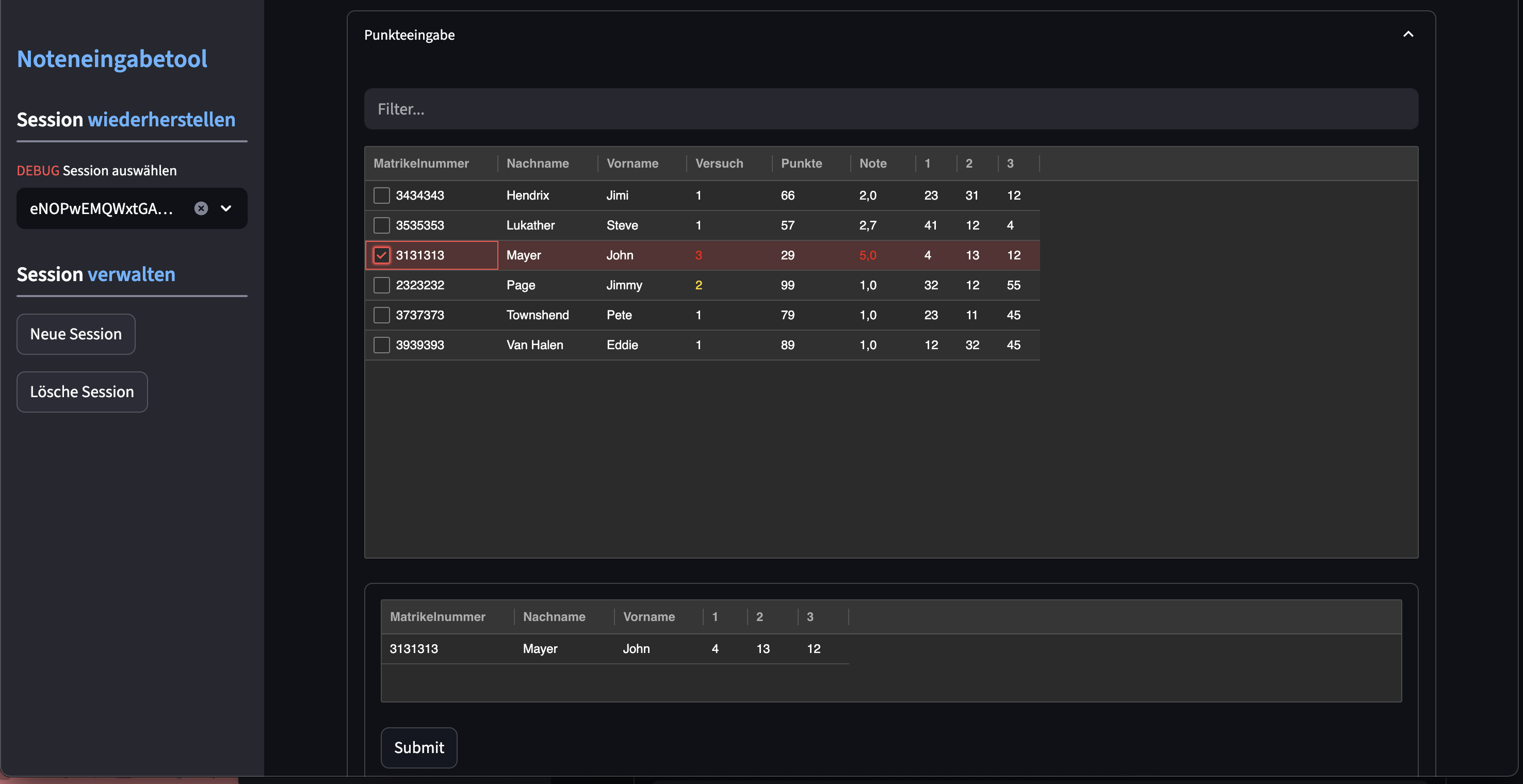Select the Townshend 3737373 checkbox

pyautogui.click(x=381, y=315)
